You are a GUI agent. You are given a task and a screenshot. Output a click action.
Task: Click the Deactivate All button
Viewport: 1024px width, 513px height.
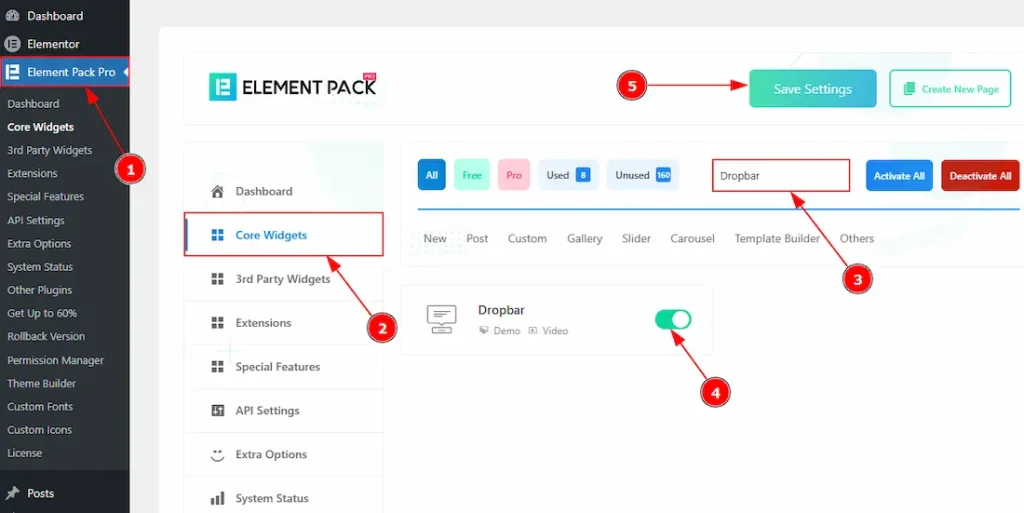(x=980, y=176)
